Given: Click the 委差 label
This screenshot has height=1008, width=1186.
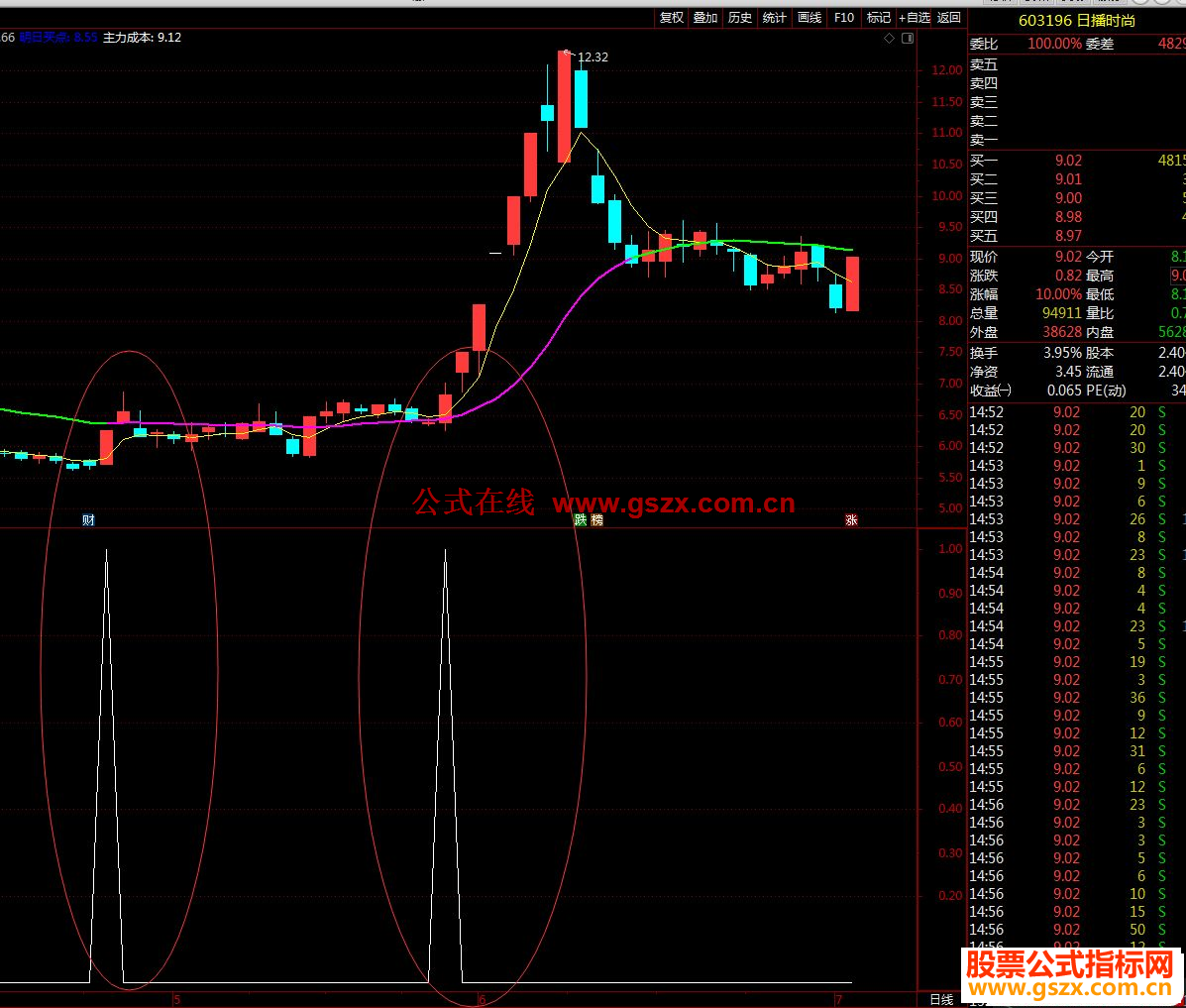Looking at the screenshot, I should point(1100,44).
